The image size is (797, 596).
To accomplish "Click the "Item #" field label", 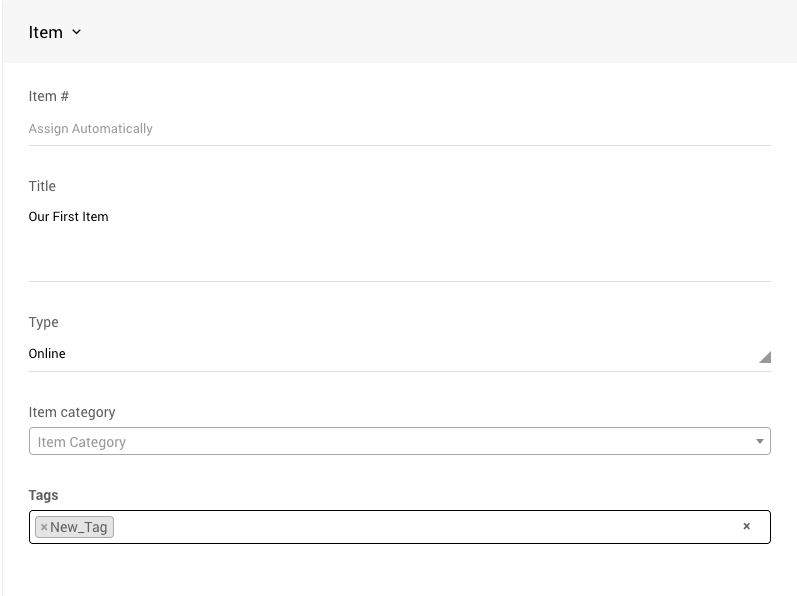I will click(49, 96).
